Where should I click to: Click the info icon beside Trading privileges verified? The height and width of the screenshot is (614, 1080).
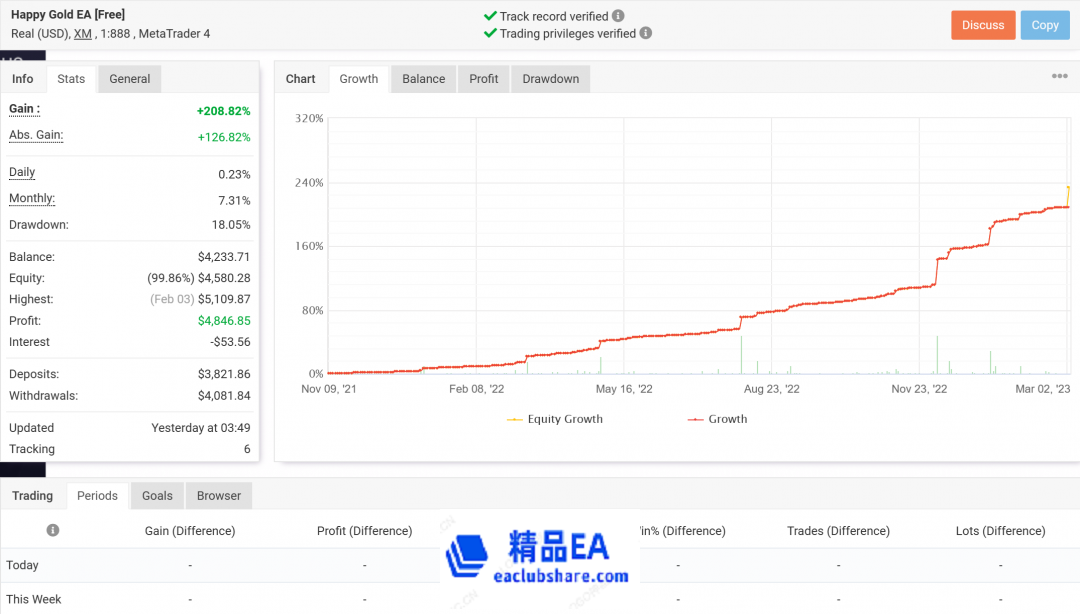[x=645, y=33]
